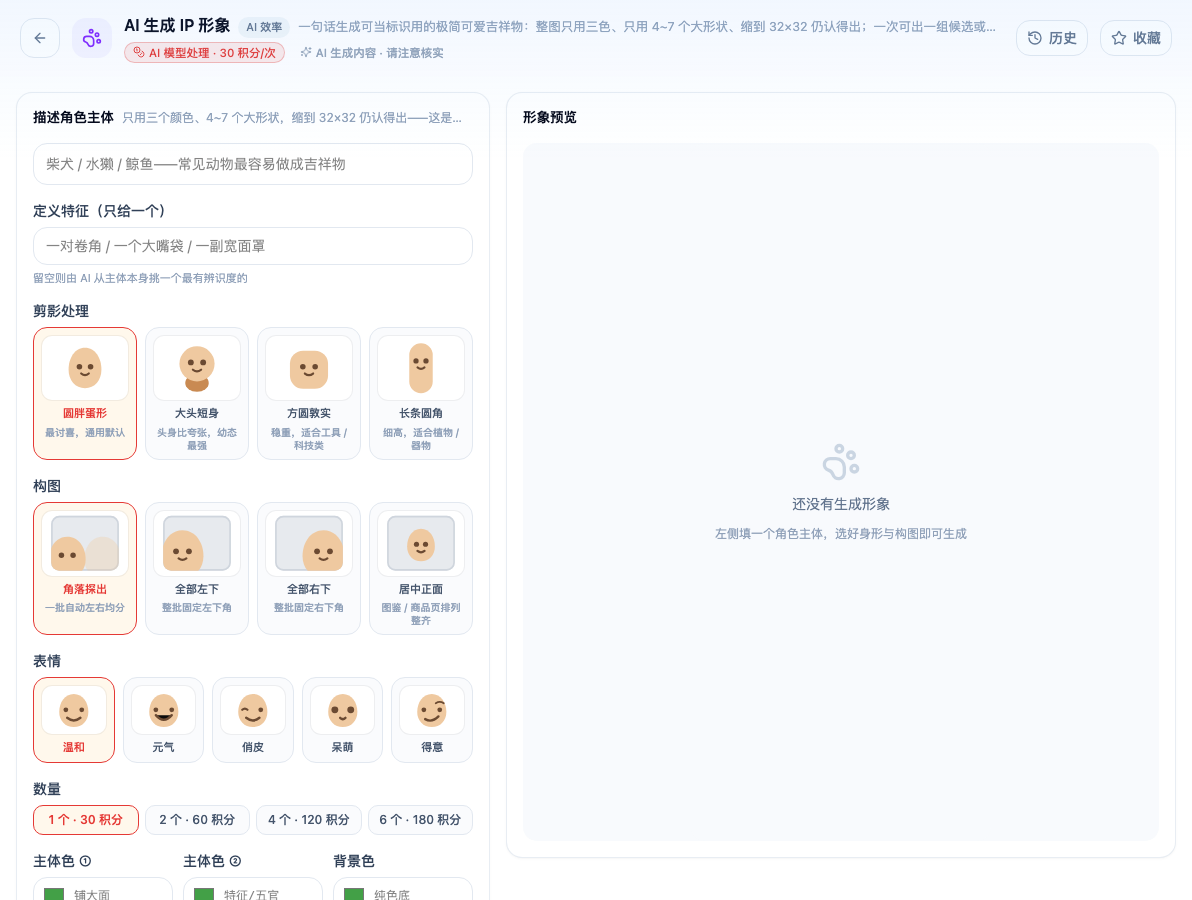Screen dimensions: 1192x900
Task: Pick the 呆萌 expression
Action: coord(342,719)
